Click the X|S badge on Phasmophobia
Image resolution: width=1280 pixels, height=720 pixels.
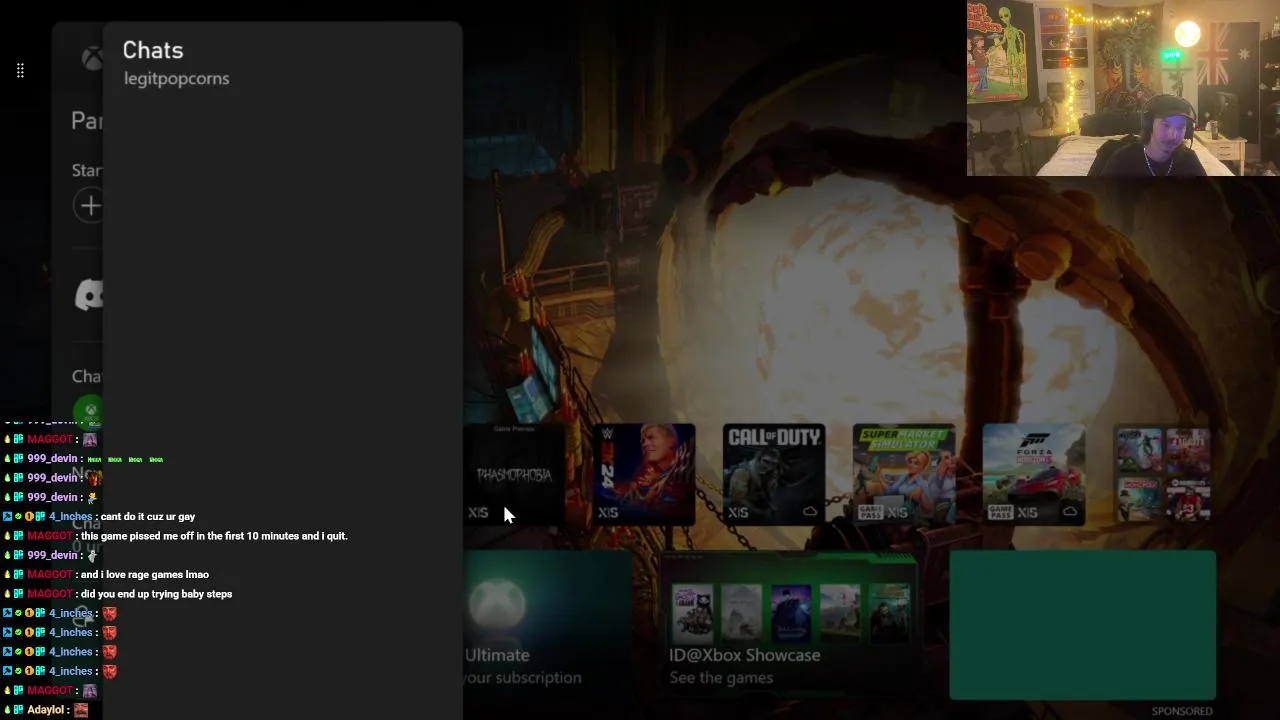[478, 513]
